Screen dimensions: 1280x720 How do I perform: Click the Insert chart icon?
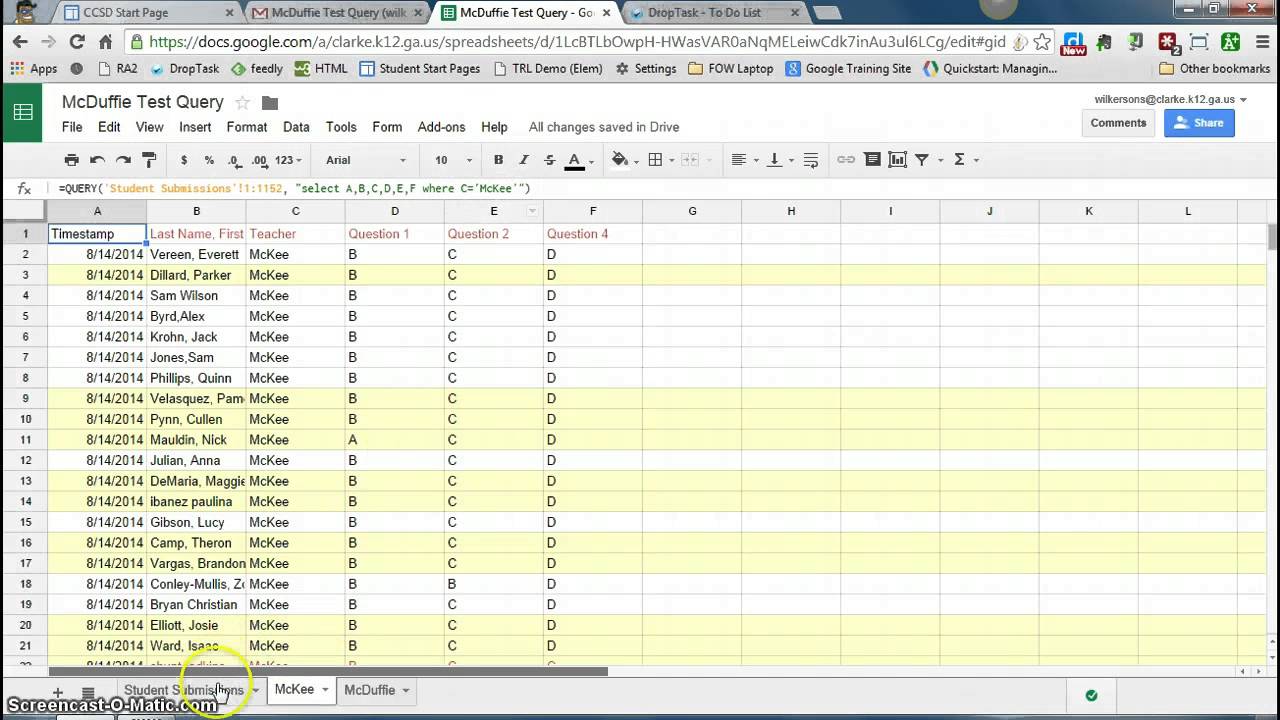coord(897,160)
